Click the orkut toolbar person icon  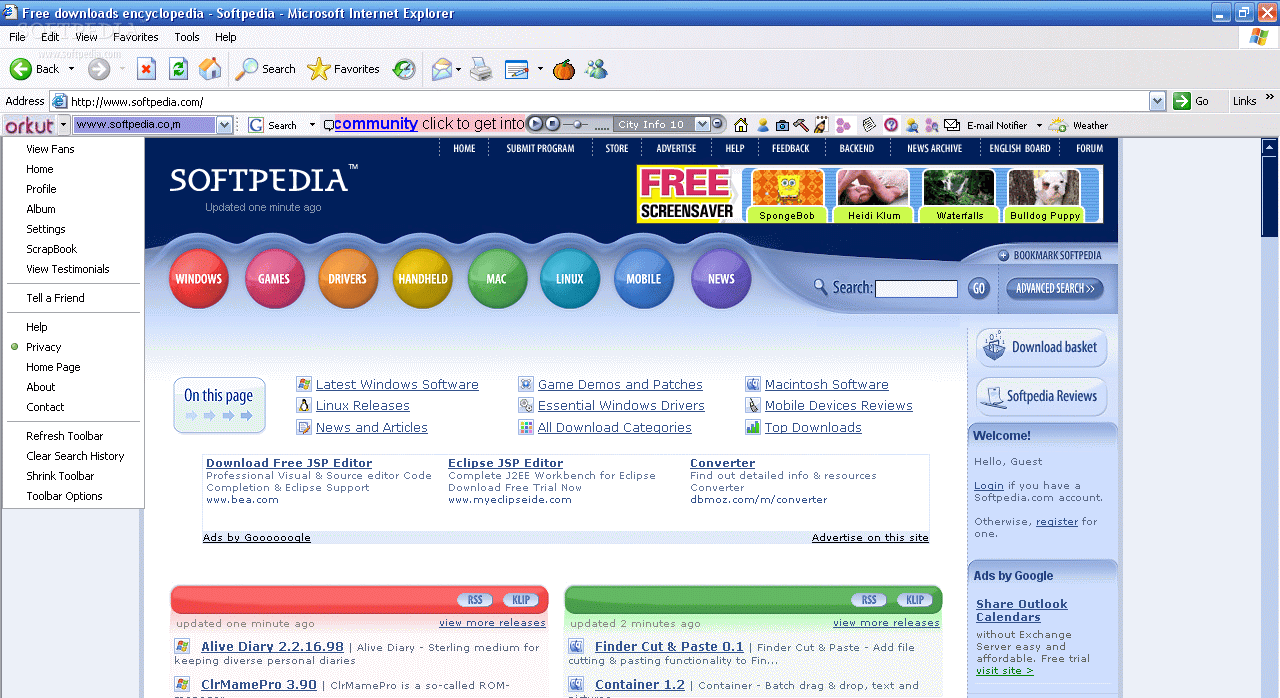763,125
